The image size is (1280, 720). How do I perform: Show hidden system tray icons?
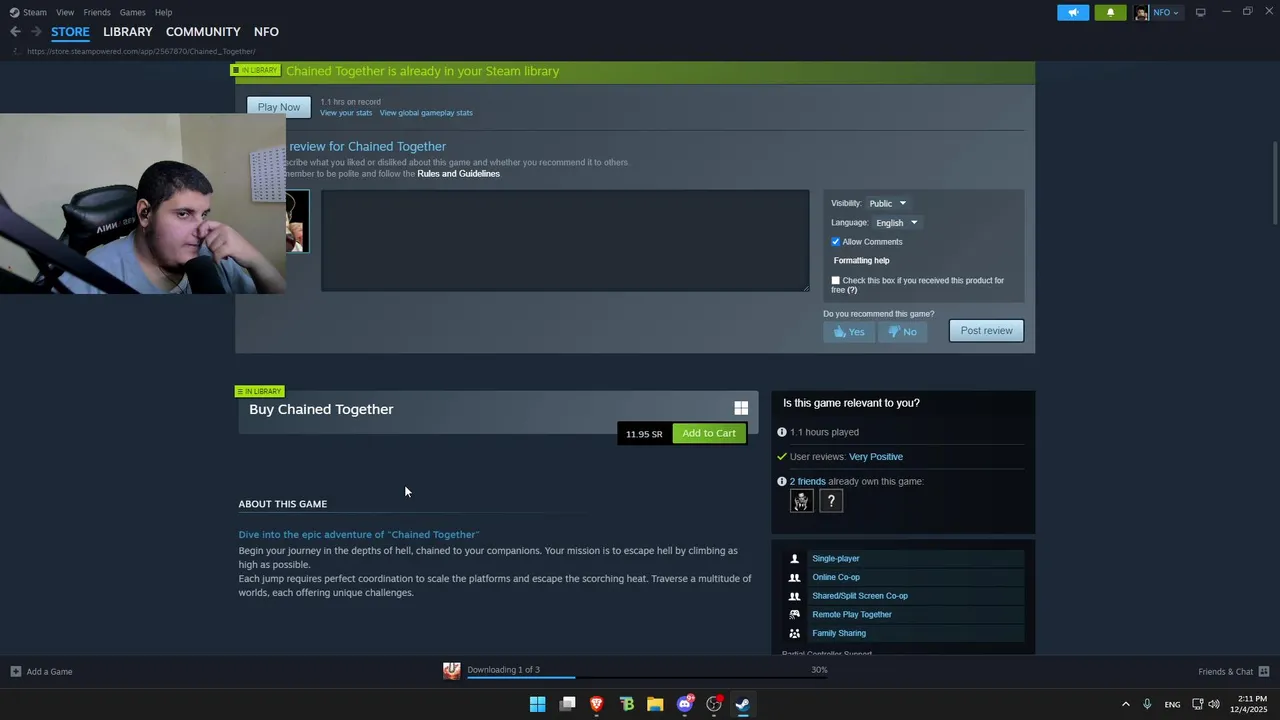(x=1125, y=704)
